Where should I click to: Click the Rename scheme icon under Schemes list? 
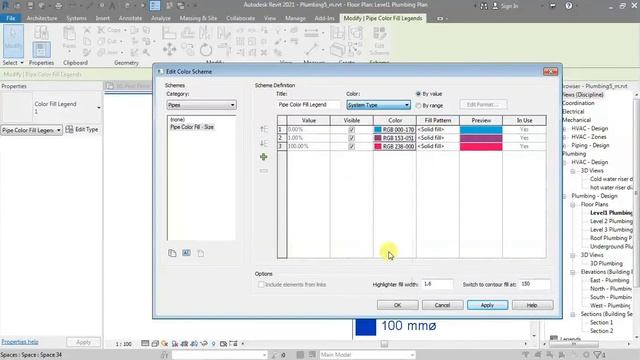click(187, 253)
